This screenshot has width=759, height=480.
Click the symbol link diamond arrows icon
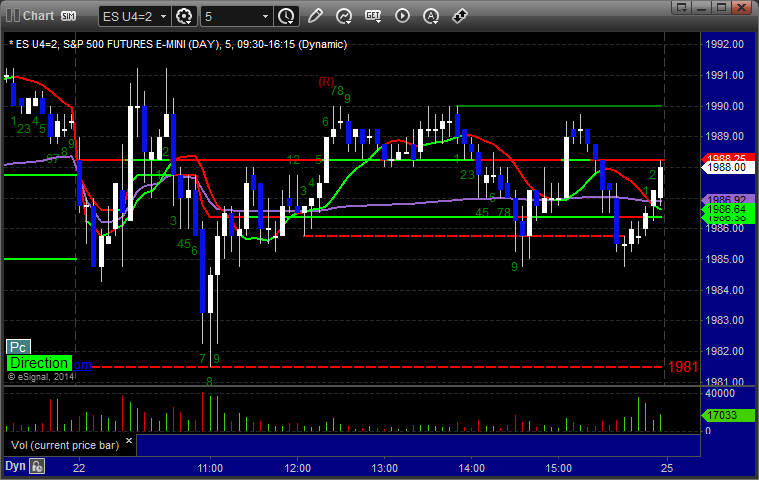click(x=459, y=16)
